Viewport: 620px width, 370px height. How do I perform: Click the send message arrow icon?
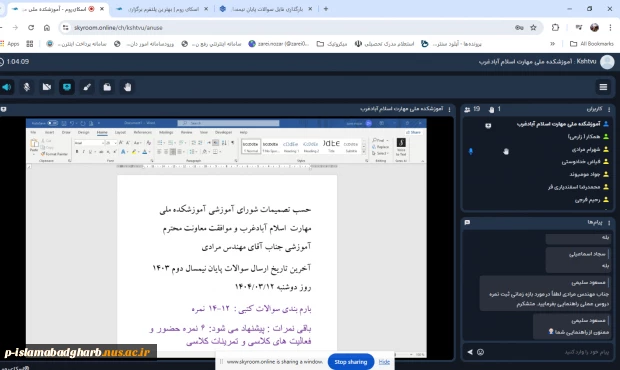(x=470, y=352)
